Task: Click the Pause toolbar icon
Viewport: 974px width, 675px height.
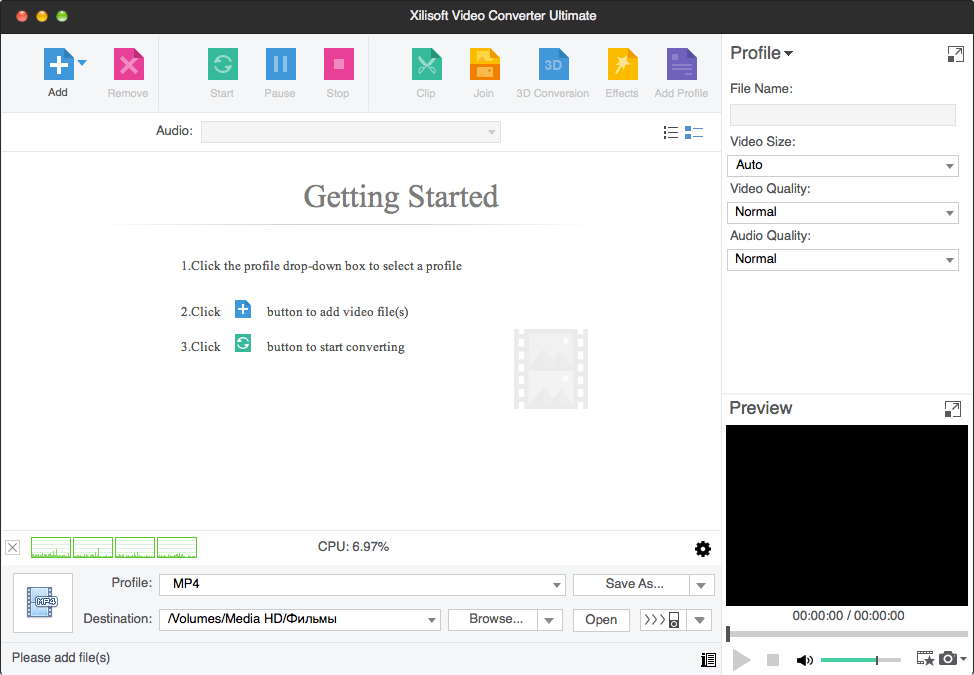Action: 280,64
